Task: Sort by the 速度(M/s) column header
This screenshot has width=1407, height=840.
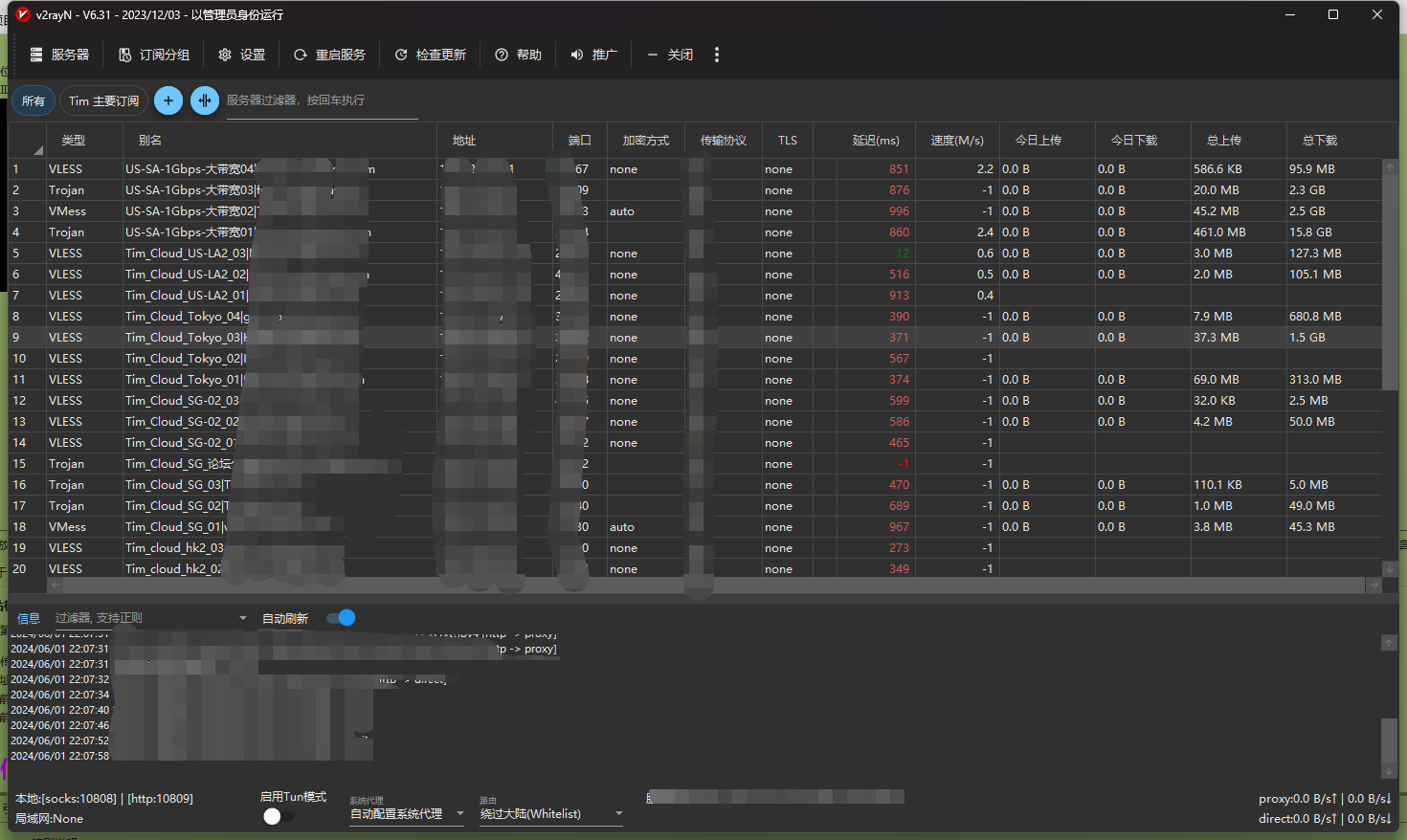Action: pyautogui.click(x=957, y=141)
